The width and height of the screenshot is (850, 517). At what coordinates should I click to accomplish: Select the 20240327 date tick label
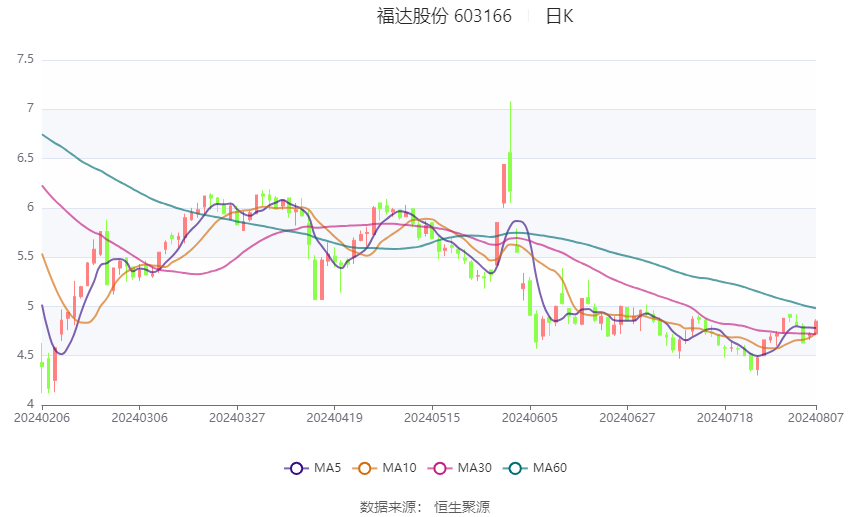point(237,418)
